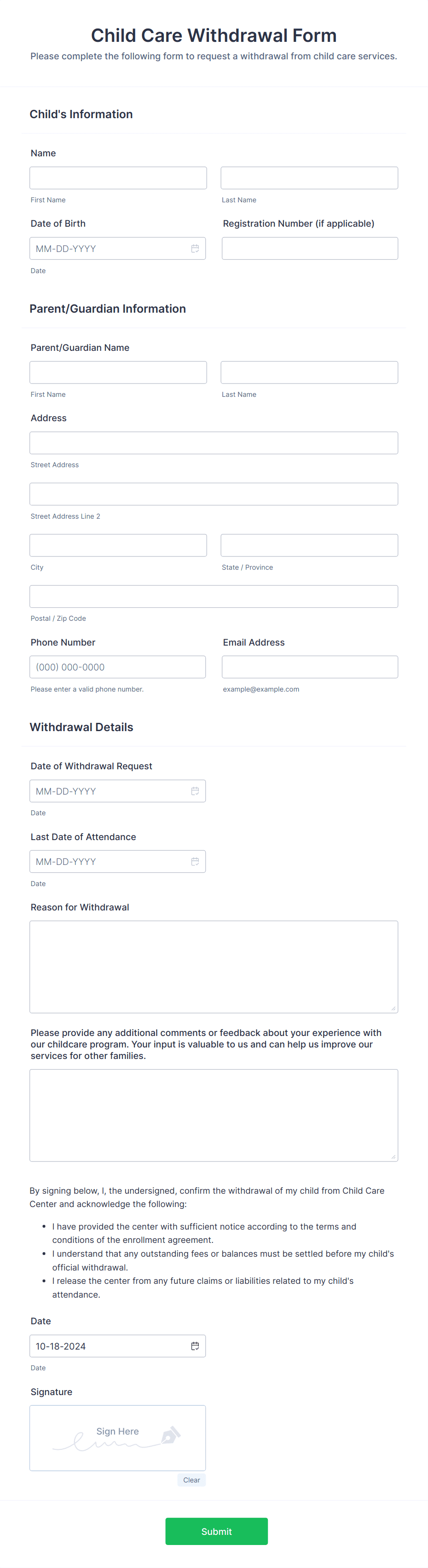Screen dimensions: 428x1568
Task: Click the Clear button below the signature
Action: [191, 1480]
